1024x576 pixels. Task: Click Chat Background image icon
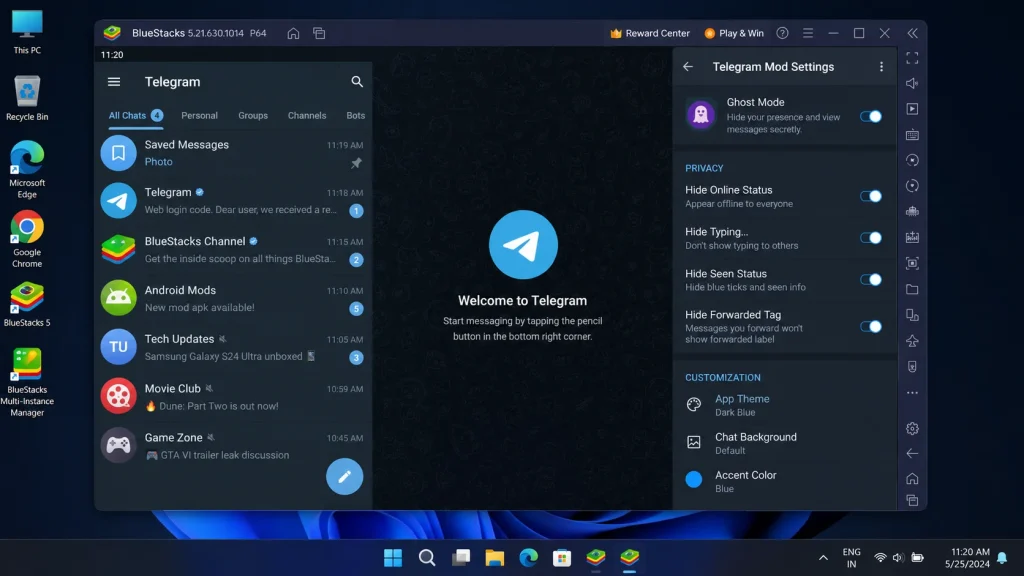click(x=694, y=443)
